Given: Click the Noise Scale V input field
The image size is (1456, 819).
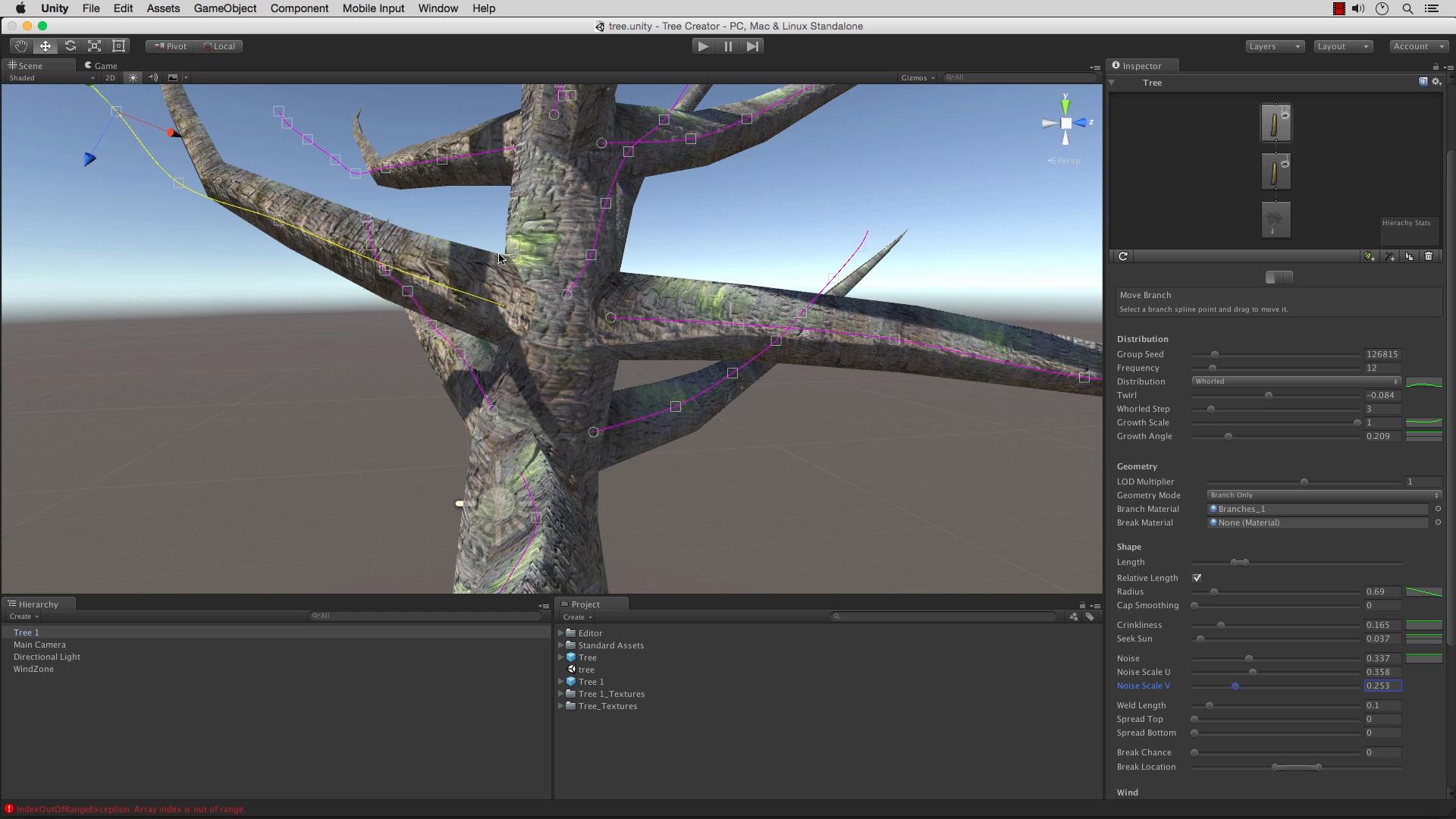Looking at the screenshot, I should [1382, 686].
